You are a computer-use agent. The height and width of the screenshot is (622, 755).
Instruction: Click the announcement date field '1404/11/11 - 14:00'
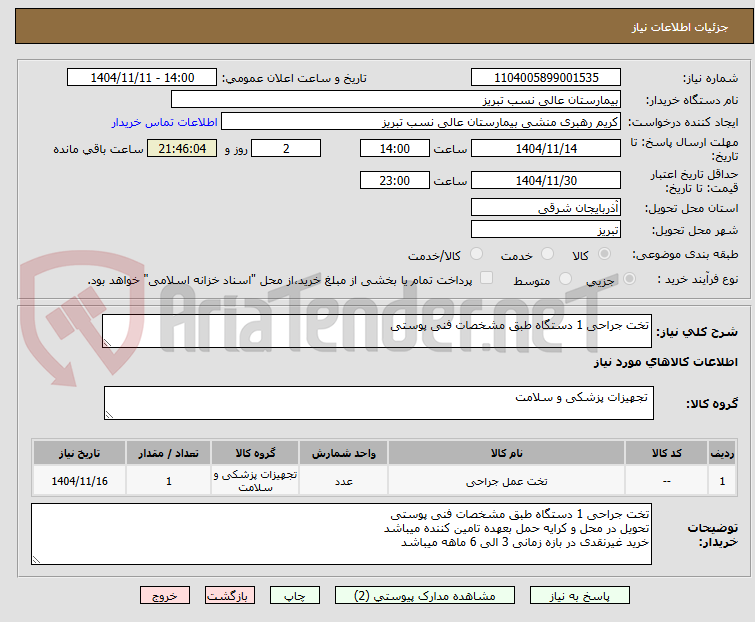[142, 78]
